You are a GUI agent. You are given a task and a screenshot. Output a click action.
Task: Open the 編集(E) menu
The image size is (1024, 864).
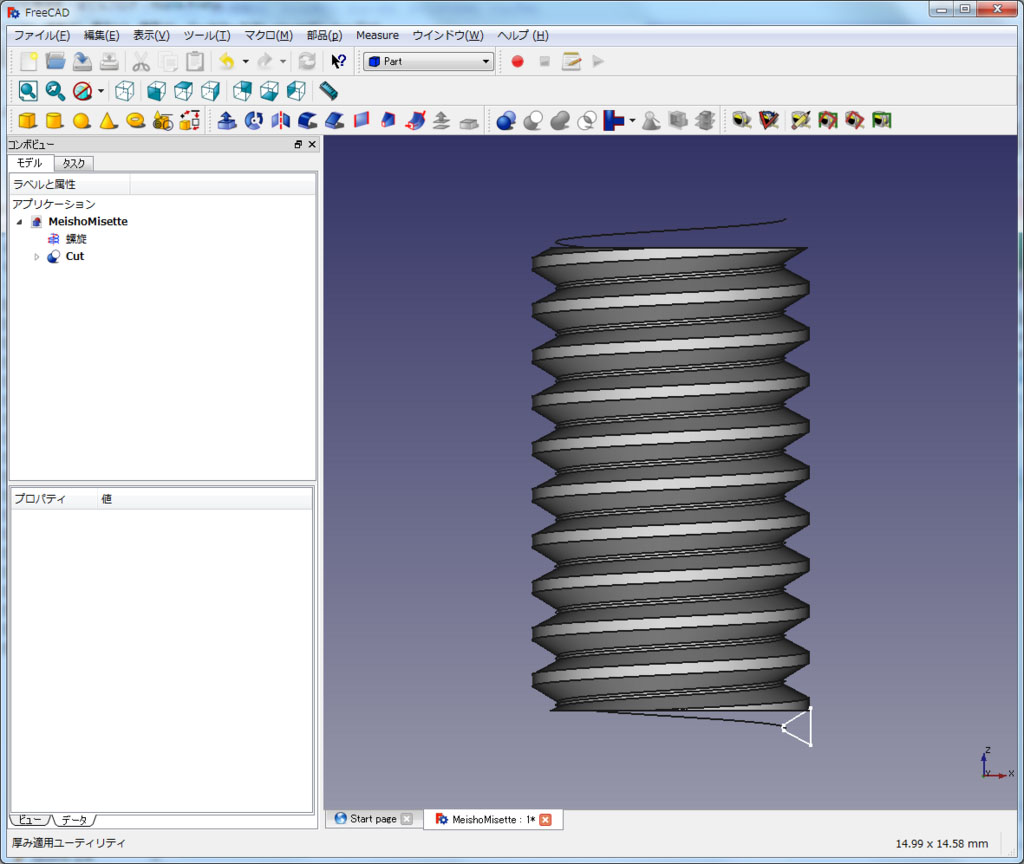pyautogui.click(x=101, y=35)
